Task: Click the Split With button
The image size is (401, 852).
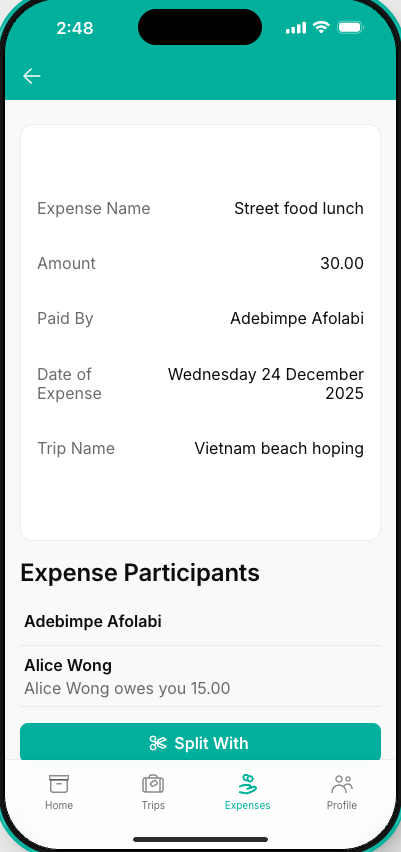Action: (200, 742)
